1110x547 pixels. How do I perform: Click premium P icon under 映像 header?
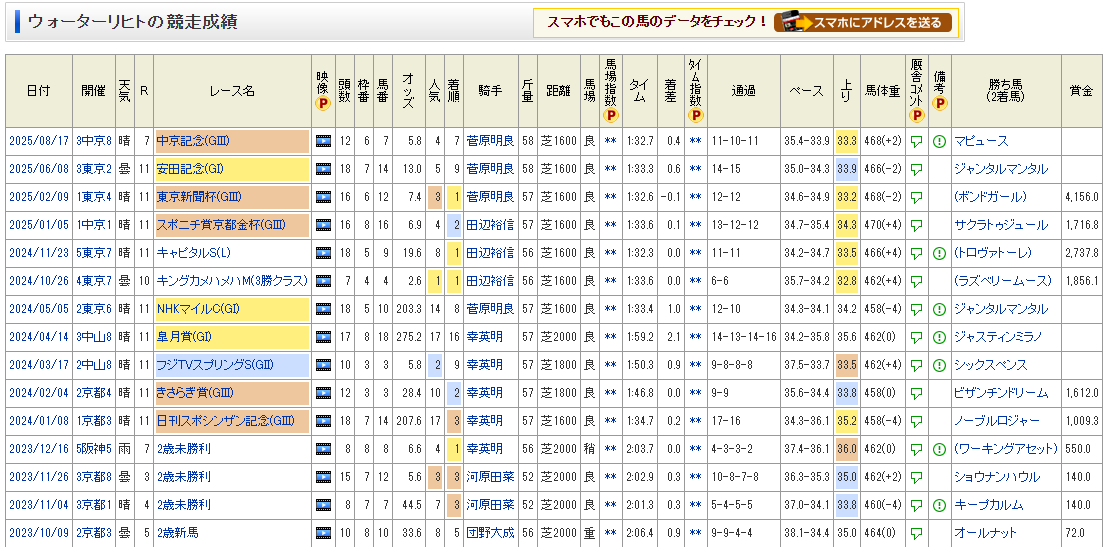coord(323,102)
